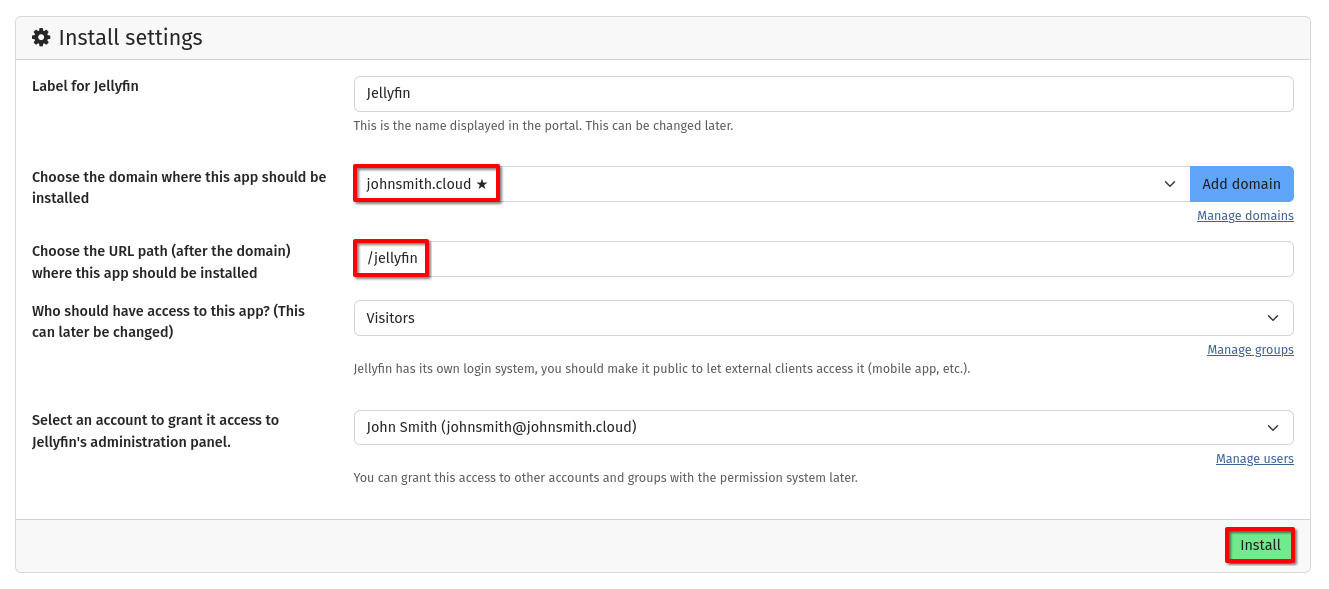Click the Add domain button

tap(1241, 184)
